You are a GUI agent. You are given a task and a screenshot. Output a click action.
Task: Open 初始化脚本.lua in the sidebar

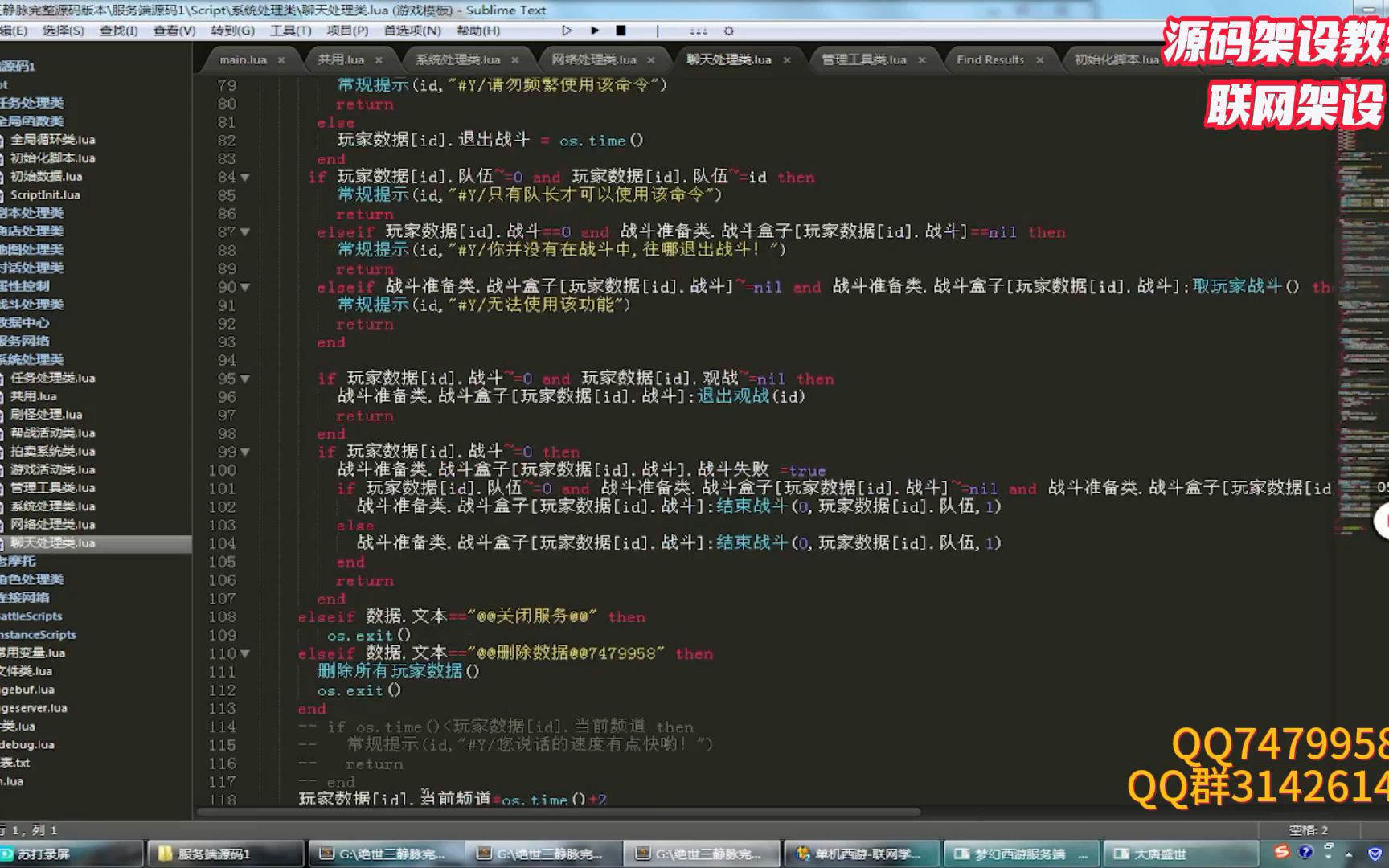pyautogui.click(x=52, y=158)
